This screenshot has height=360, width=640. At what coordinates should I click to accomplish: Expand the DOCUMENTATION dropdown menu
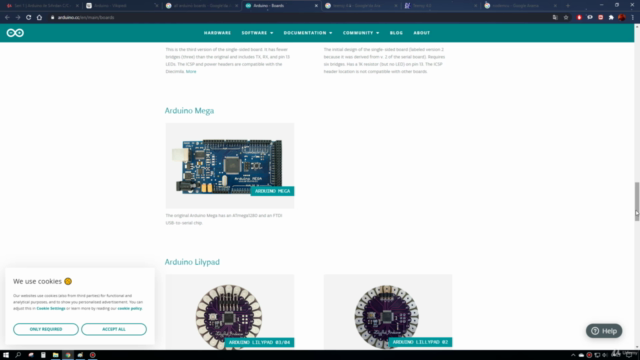(x=308, y=33)
